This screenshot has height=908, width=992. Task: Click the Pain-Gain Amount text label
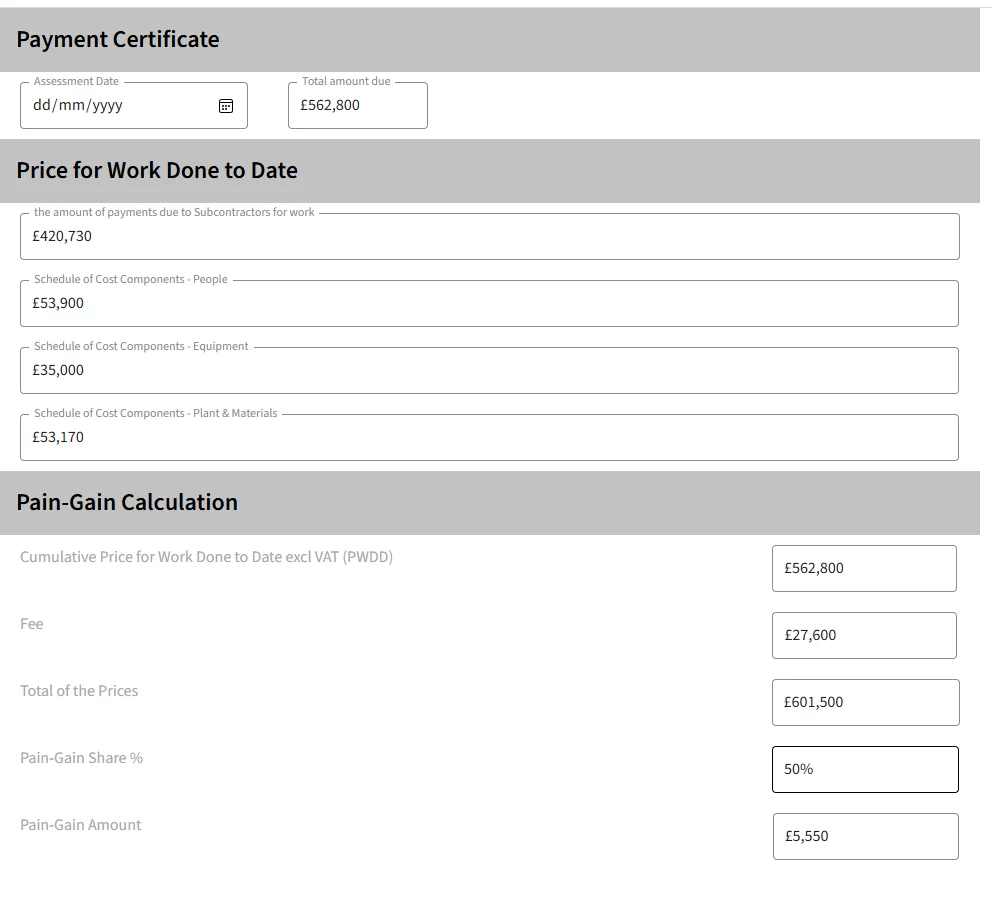click(80, 825)
